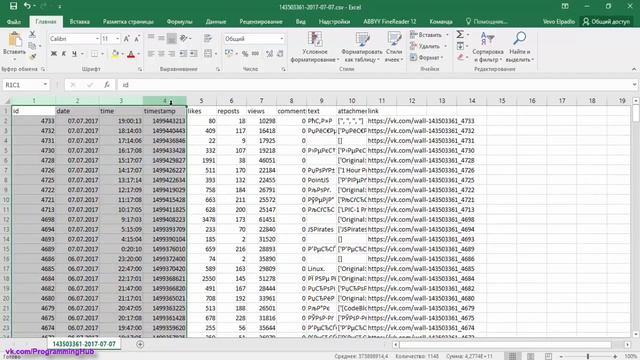
Task: Click the Fill down icon
Action: 460,46
